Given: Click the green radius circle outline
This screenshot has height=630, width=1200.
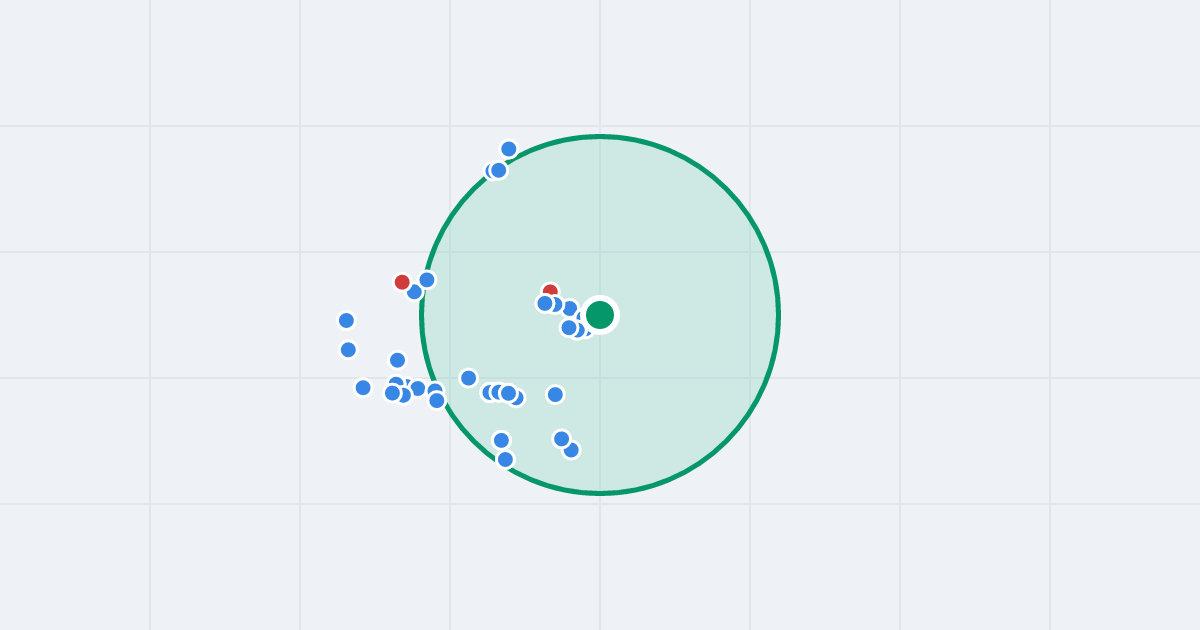Looking at the screenshot, I should point(778,315).
